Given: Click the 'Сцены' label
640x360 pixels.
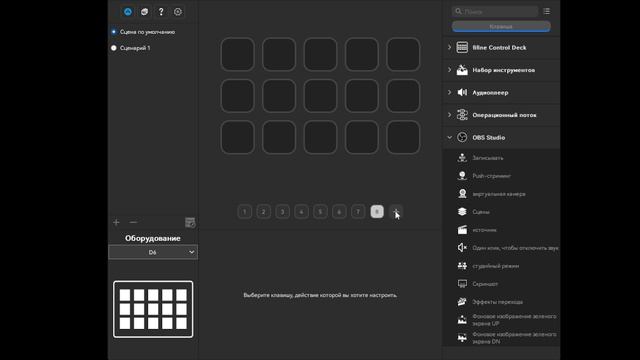Looking at the screenshot, I should point(481,212).
